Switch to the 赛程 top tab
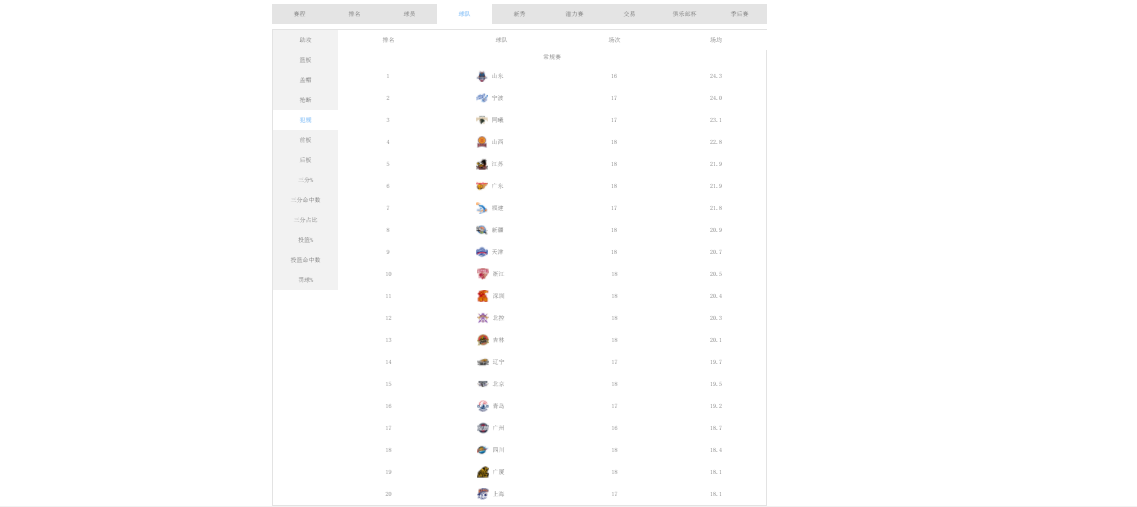This screenshot has width=1137, height=507. (299, 14)
